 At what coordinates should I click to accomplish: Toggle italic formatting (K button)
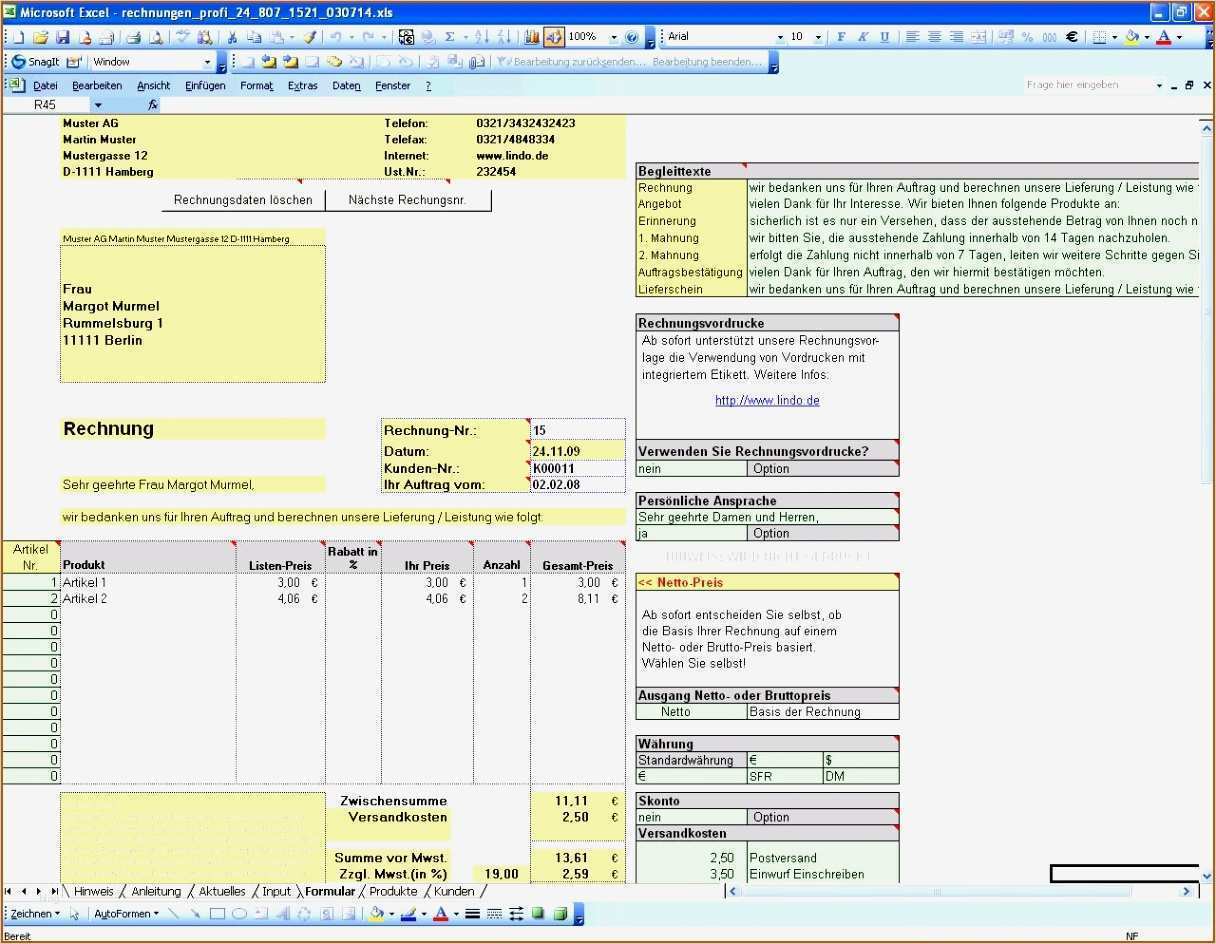click(862, 37)
